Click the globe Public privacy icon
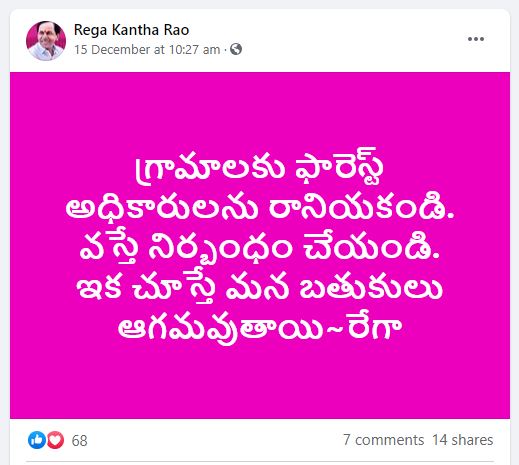The width and height of the screenshot is (519, 465). click(236, 49)
